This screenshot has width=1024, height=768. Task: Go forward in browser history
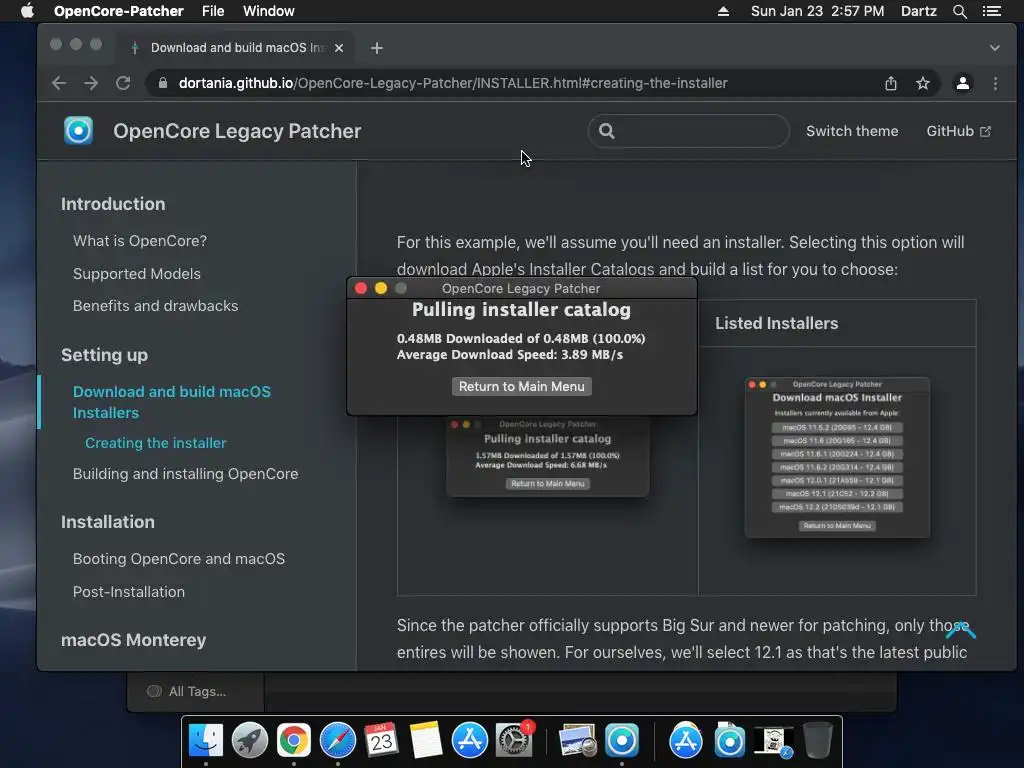(x=91, y=83)
